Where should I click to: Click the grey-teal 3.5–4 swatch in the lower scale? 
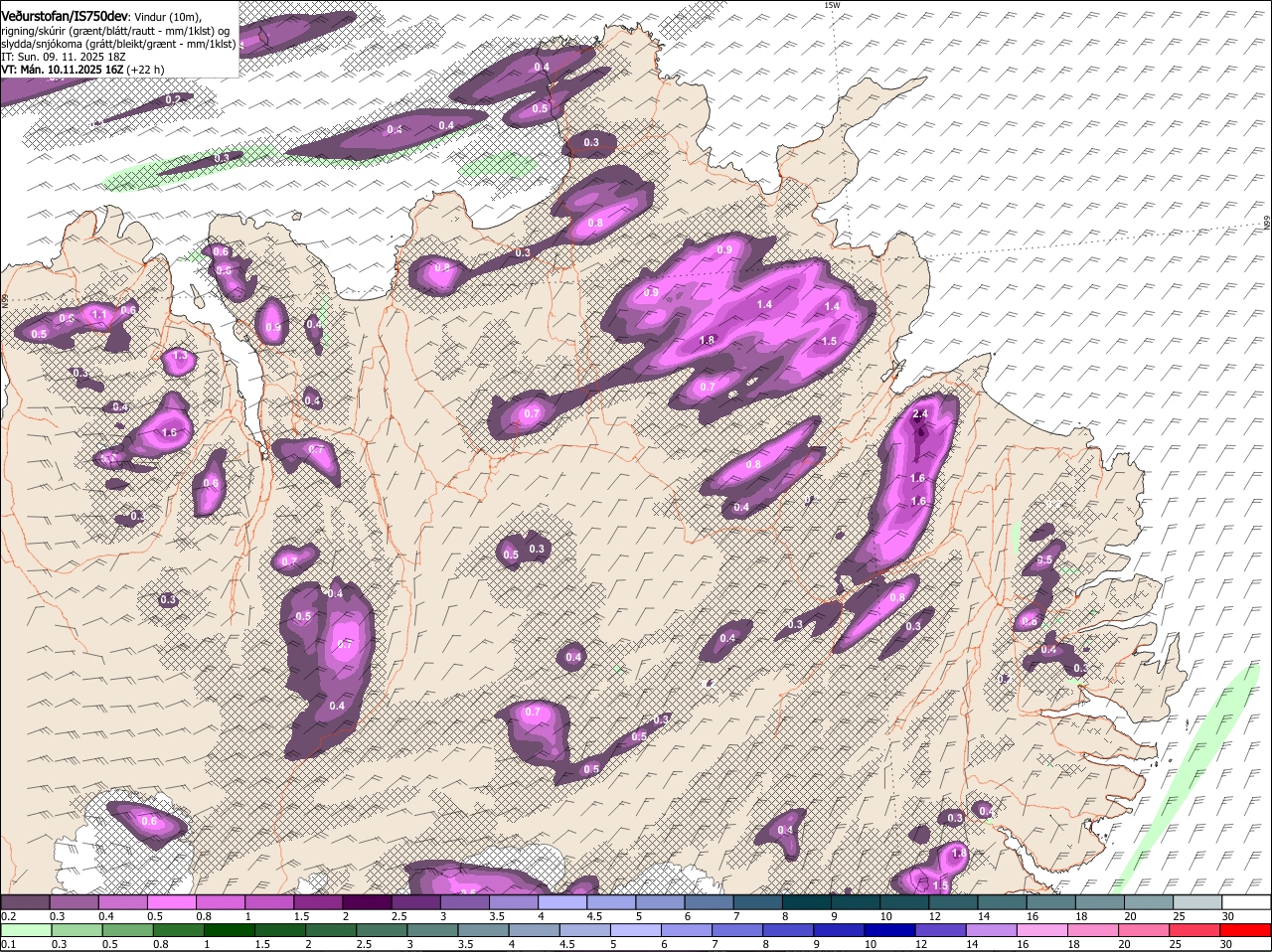coord(484,930)
